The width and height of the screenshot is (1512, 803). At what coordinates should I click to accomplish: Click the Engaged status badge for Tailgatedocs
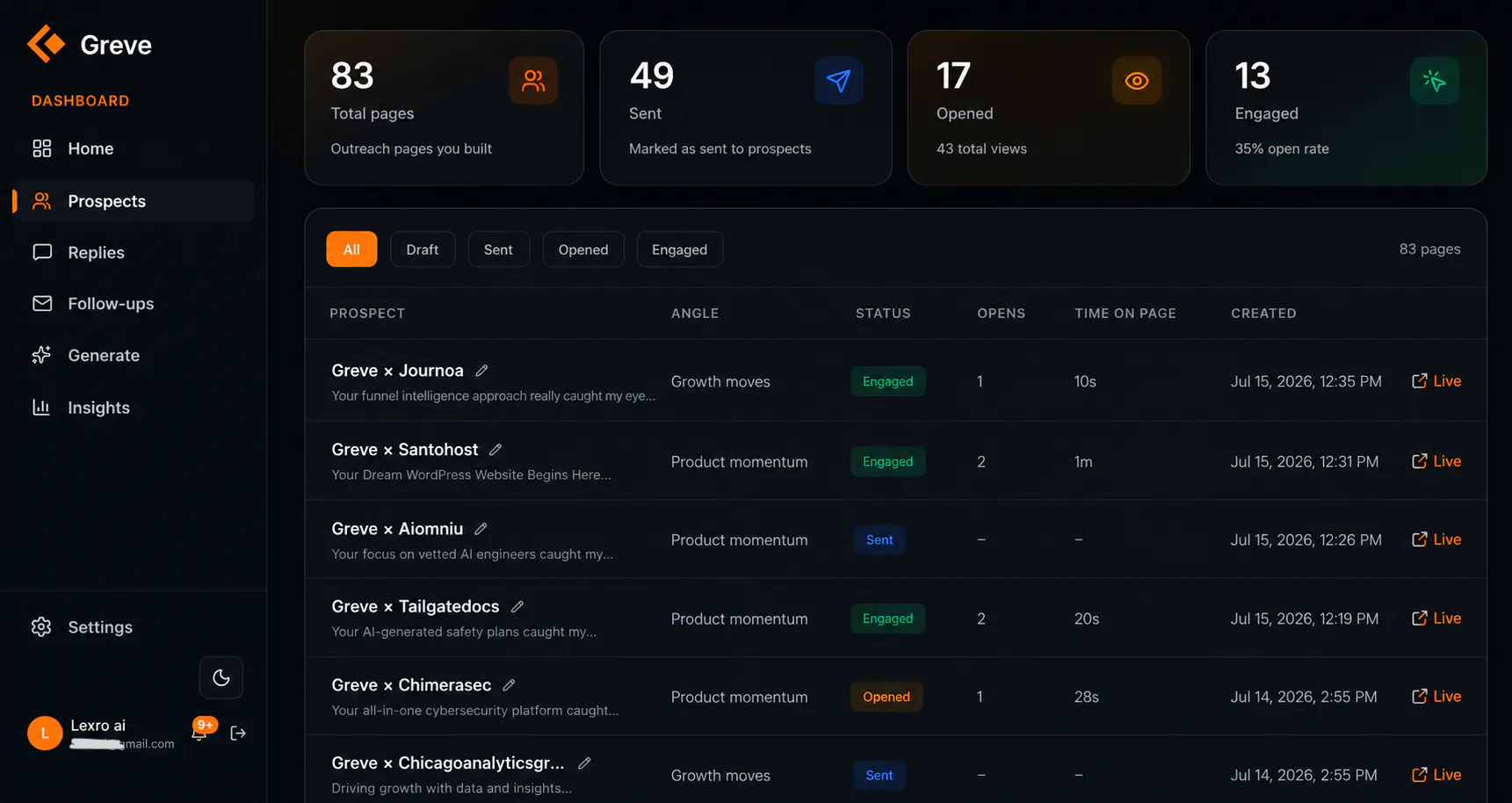click(887, 619)
